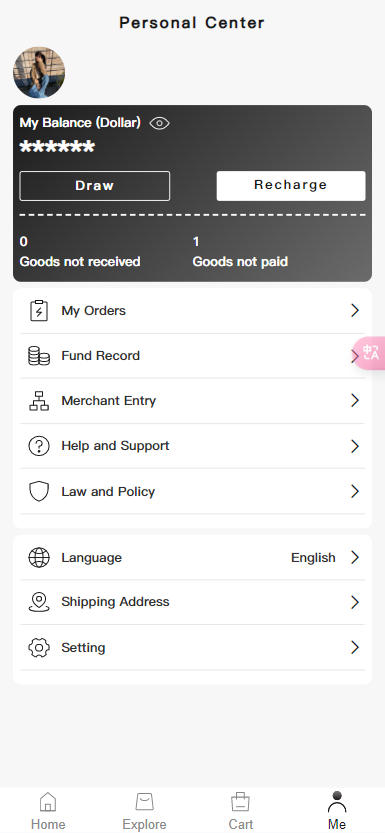Image resolution: width=385 pixels, height=833 pixels.
Task: Toggle balance visibility with the eye icon
Action: point(159,123)
